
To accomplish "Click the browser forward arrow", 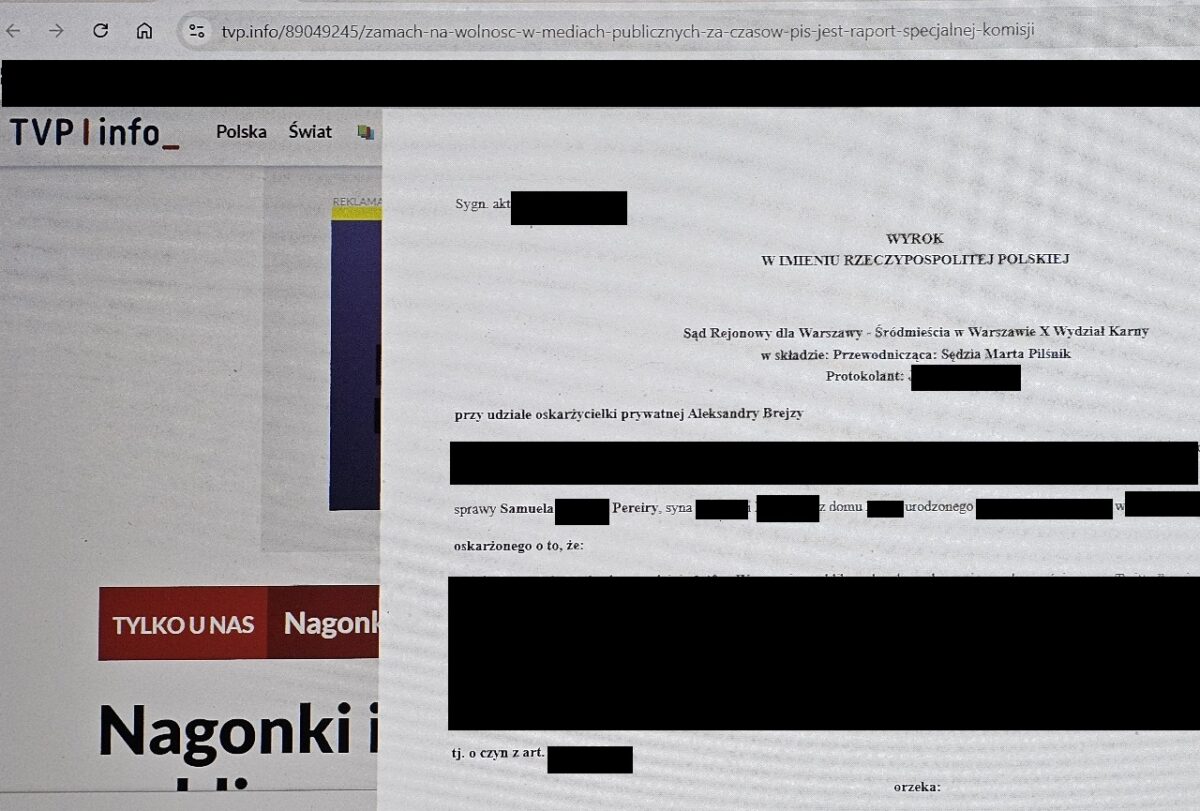I will point(57,30).
